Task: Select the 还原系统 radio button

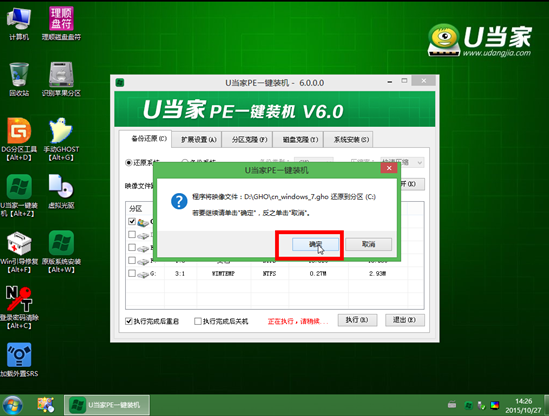Action: [128, 162]
